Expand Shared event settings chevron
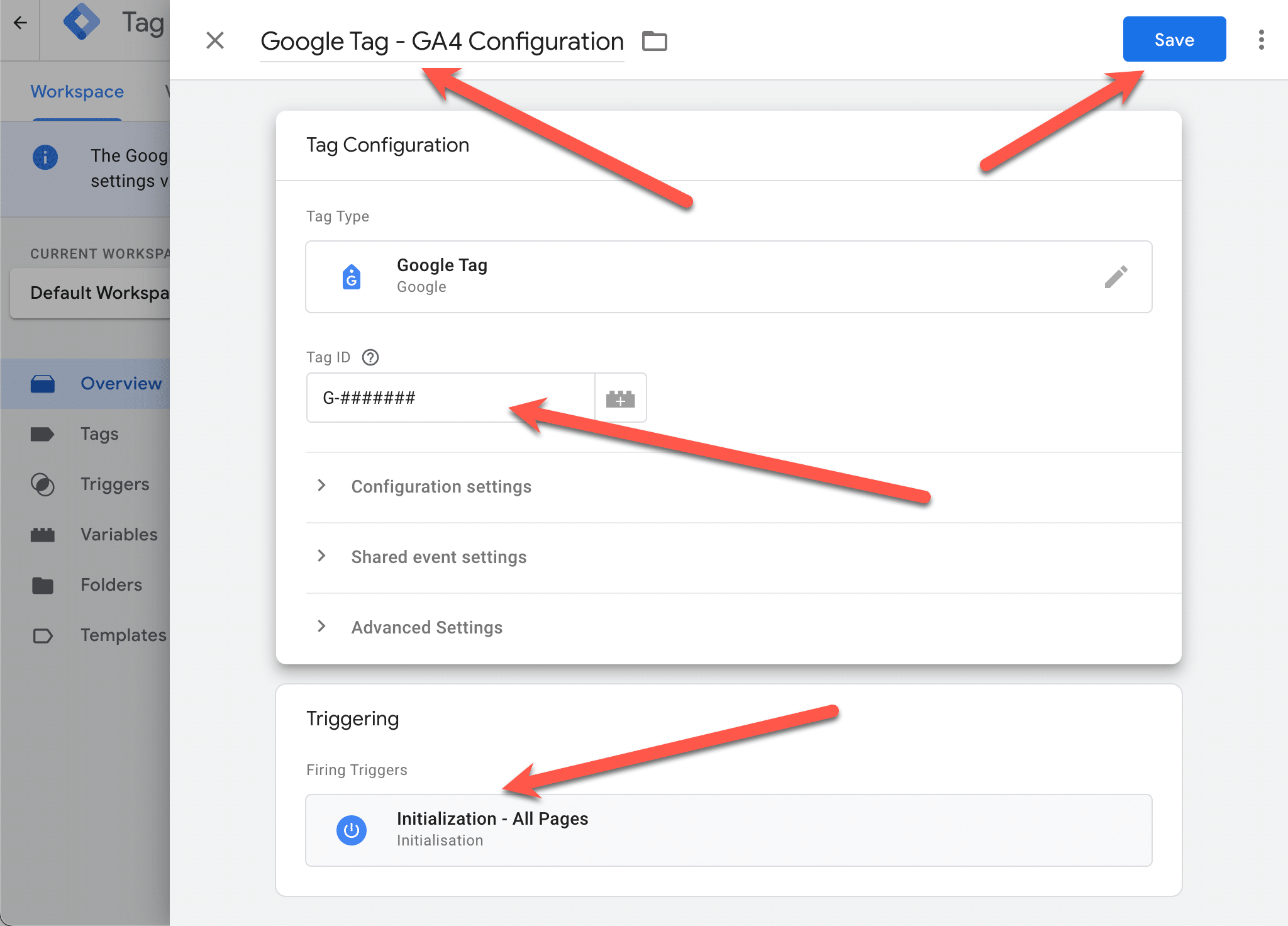 click(x=321, y=556)
